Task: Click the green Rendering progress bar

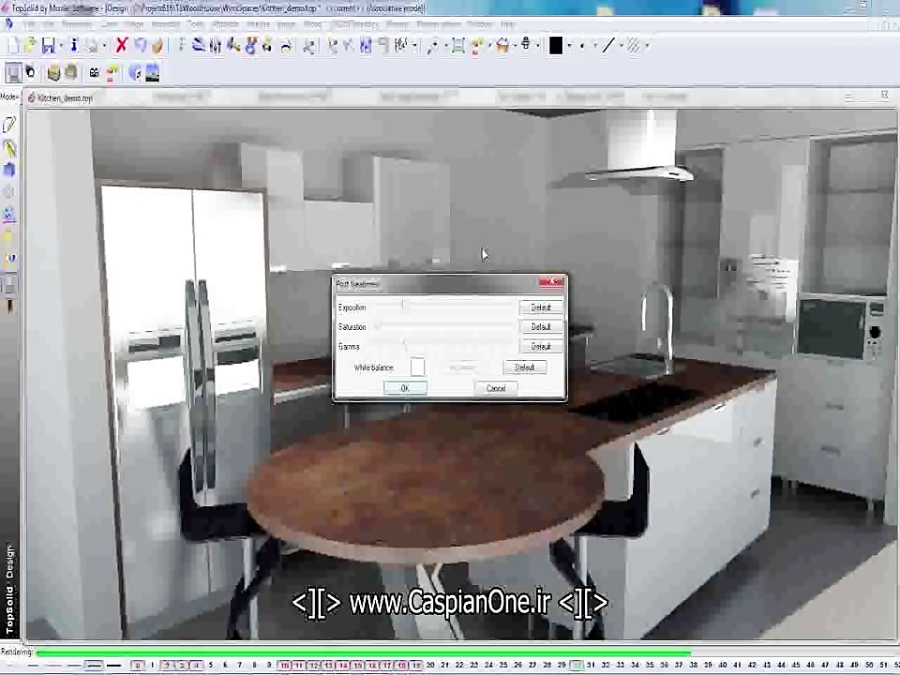Action: [x=364, y=653]
